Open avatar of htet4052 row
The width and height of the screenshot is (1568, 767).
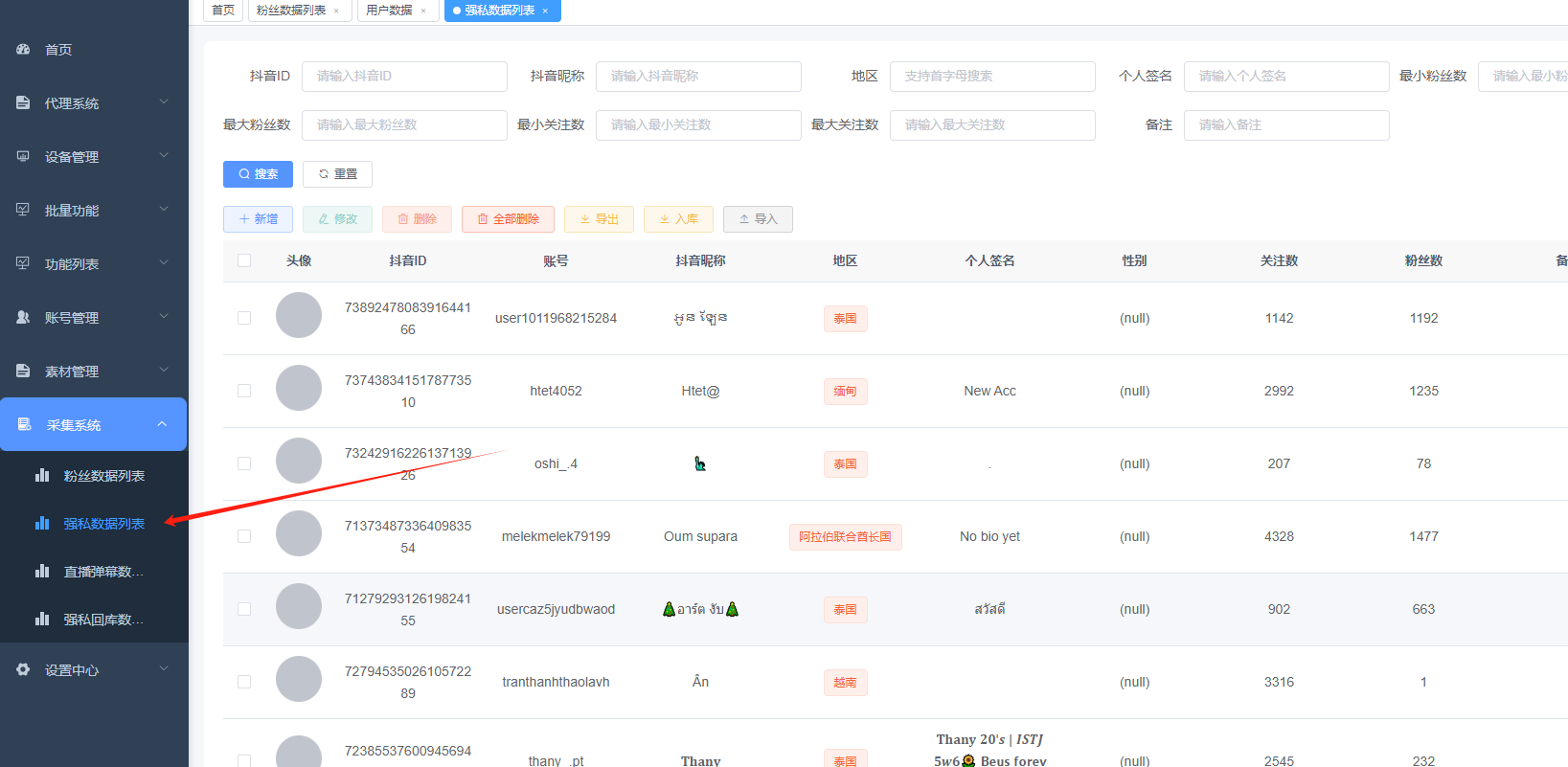[299, 388]
